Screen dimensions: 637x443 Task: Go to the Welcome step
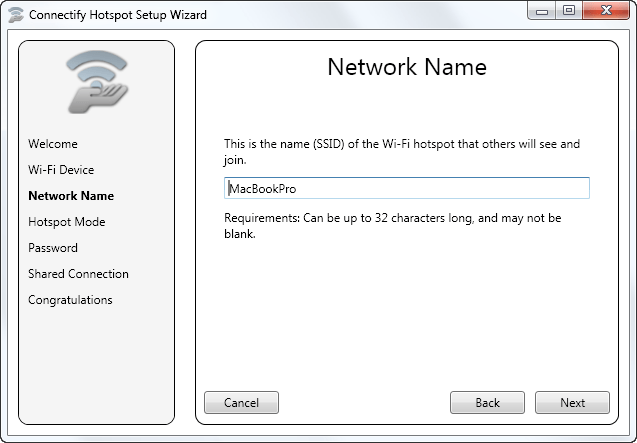(x=53, y=144)
